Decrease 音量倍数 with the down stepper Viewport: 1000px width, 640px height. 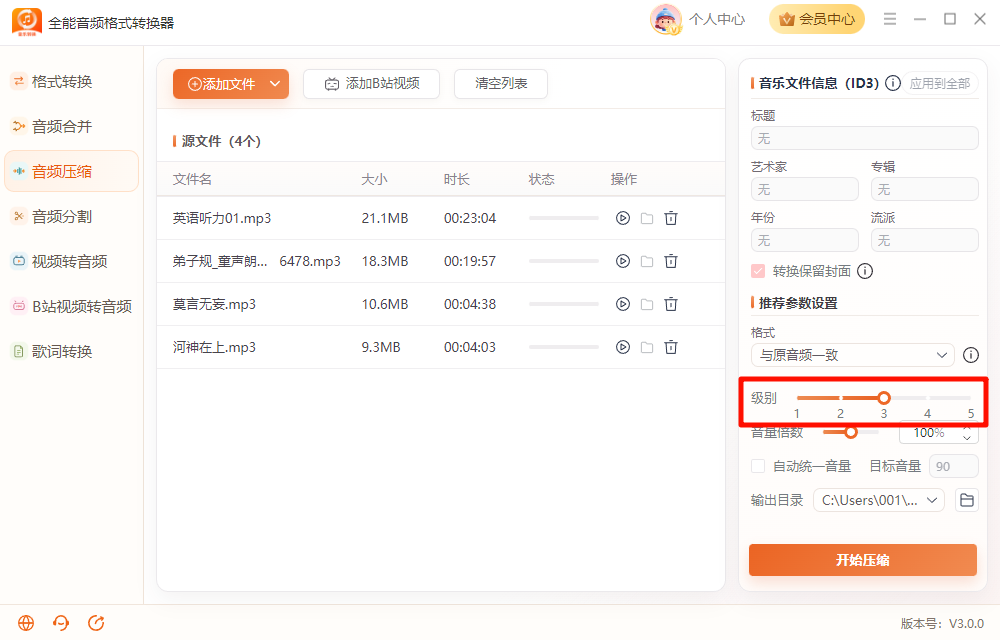point(967,438)
